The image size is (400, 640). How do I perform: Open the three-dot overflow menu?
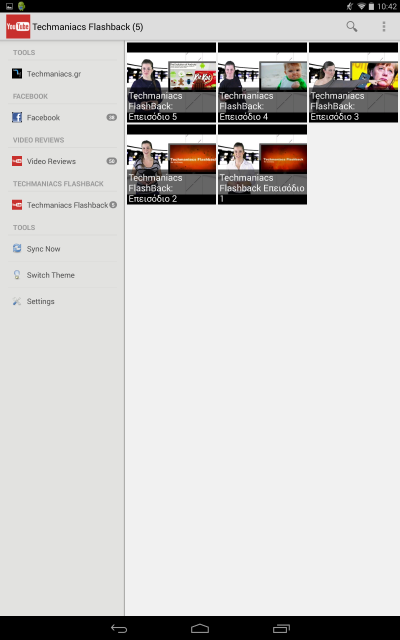[x=384, y=27]
